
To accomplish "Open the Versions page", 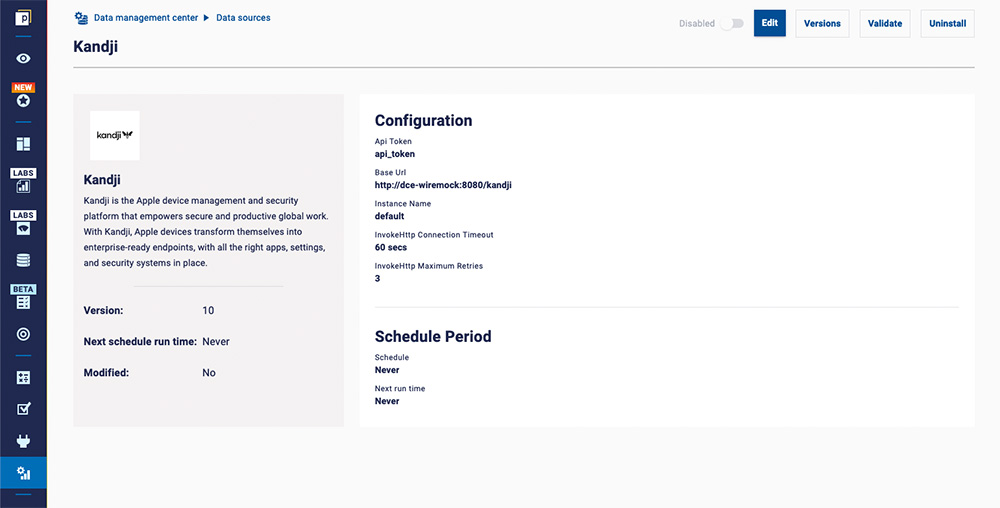I will click(x=822, y=24).
